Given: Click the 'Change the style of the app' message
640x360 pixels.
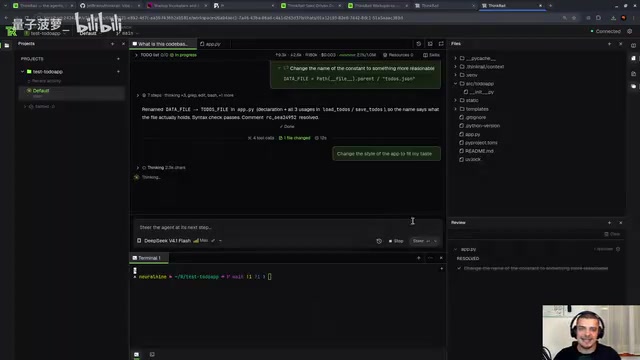Looking at the screenshot, I should click(386, 154).
